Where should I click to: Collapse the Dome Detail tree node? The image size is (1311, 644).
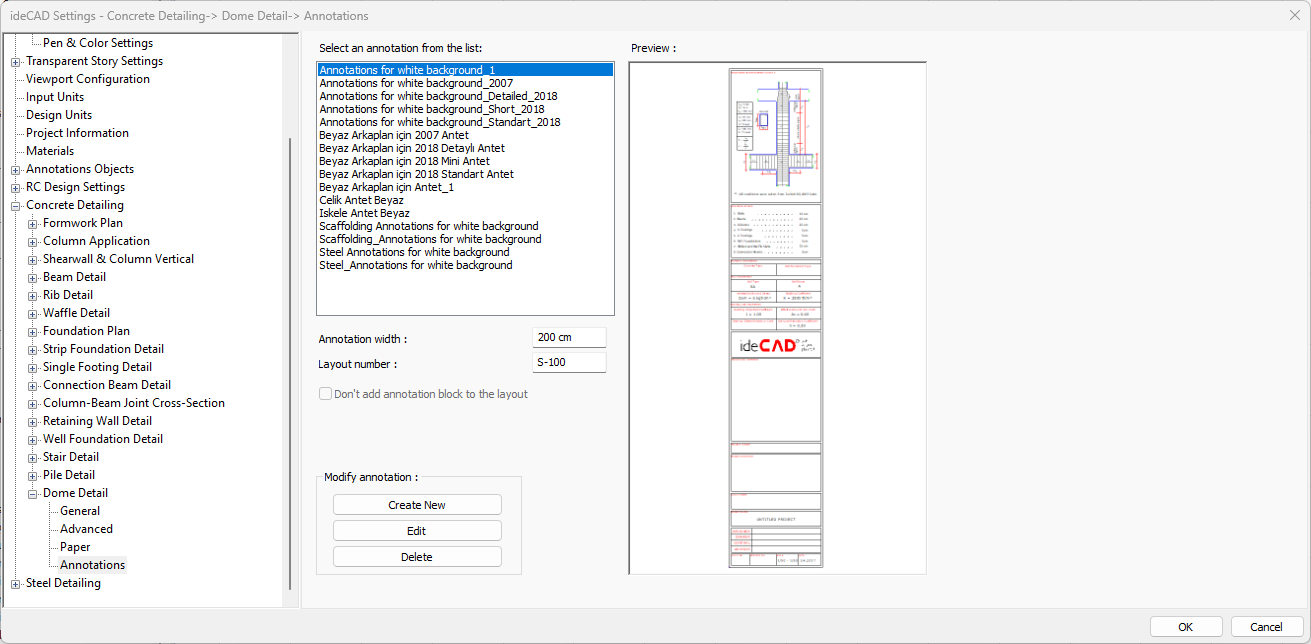(33, 493)
